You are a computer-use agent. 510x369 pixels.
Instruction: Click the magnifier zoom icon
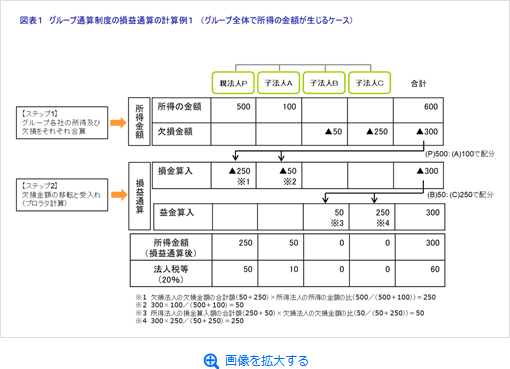coord(211,361)
